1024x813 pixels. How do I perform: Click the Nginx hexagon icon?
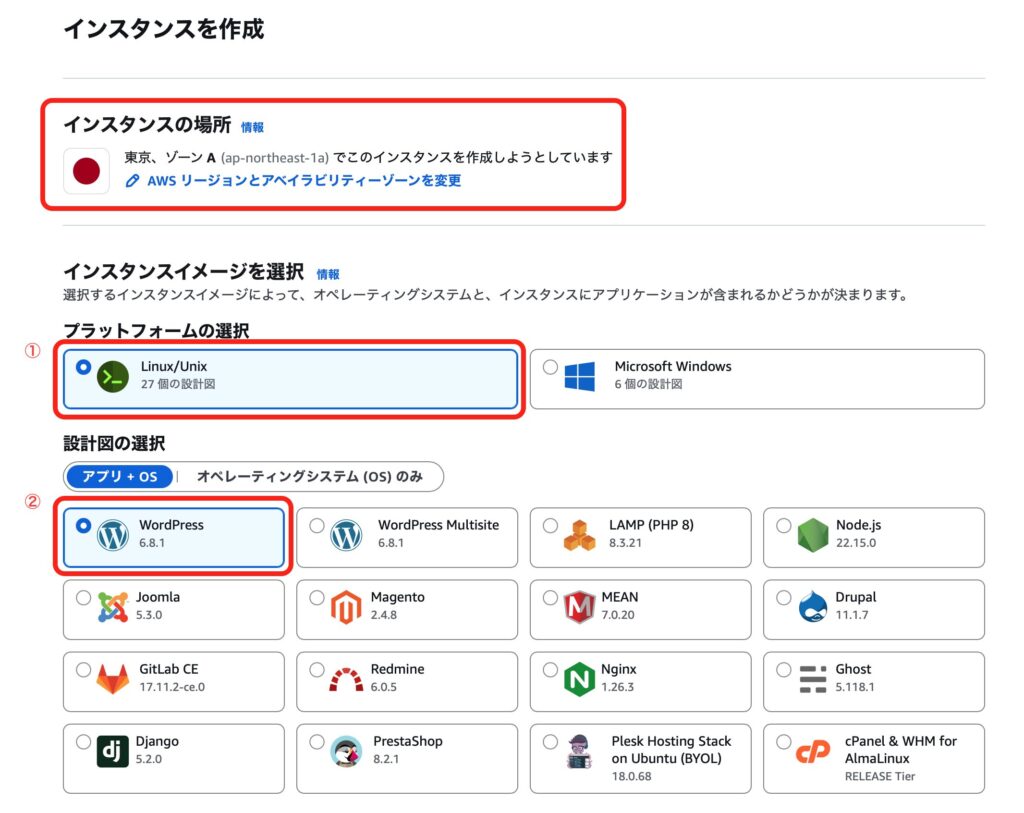coord(580,679)
